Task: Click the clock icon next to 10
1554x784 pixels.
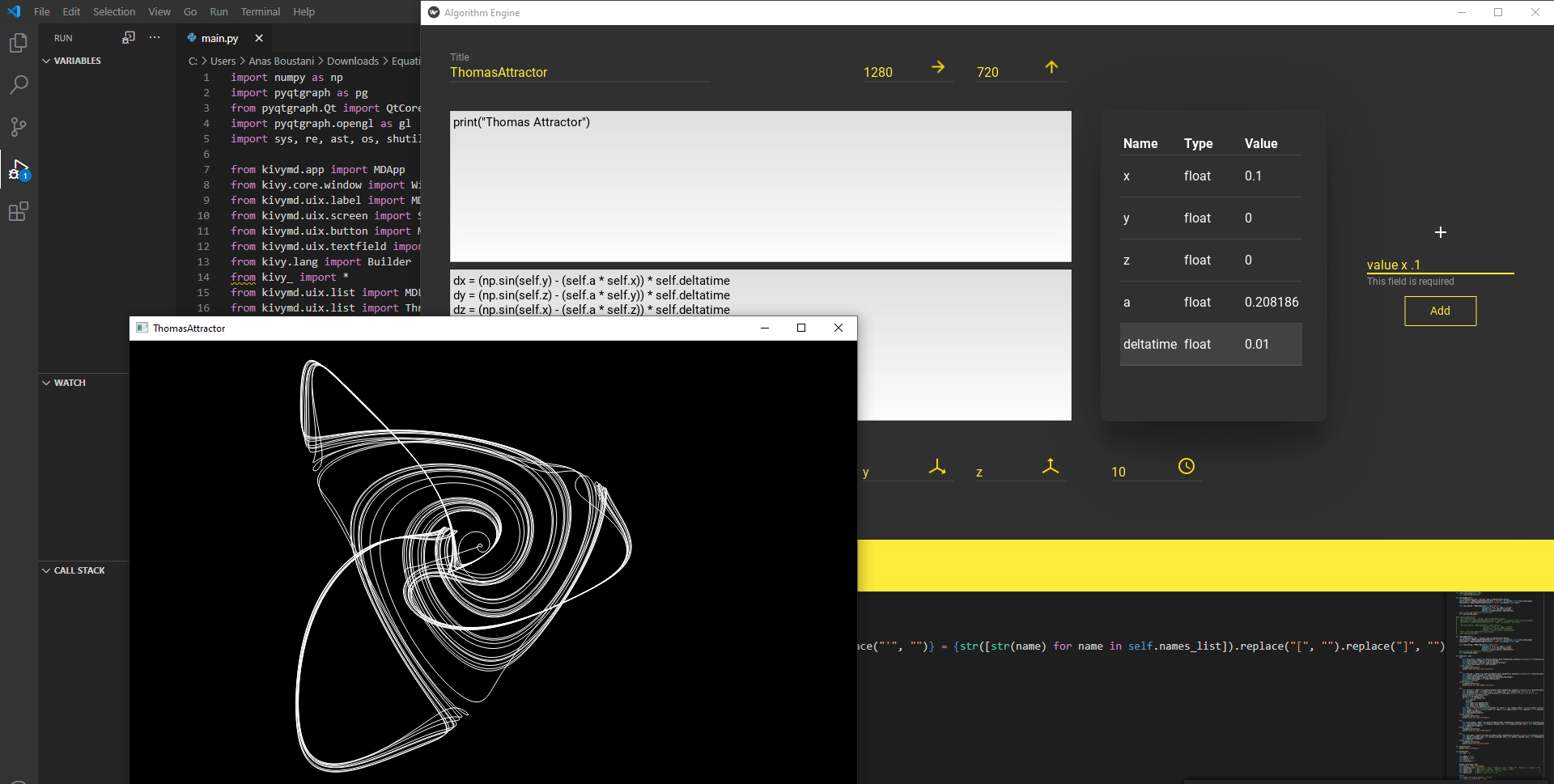Action: pyautogui.click(x=1187, y=466)
